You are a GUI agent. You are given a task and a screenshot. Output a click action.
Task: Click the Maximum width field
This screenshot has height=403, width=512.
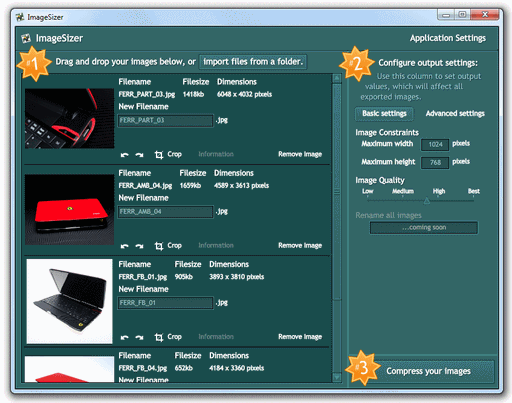pos(435,144)
